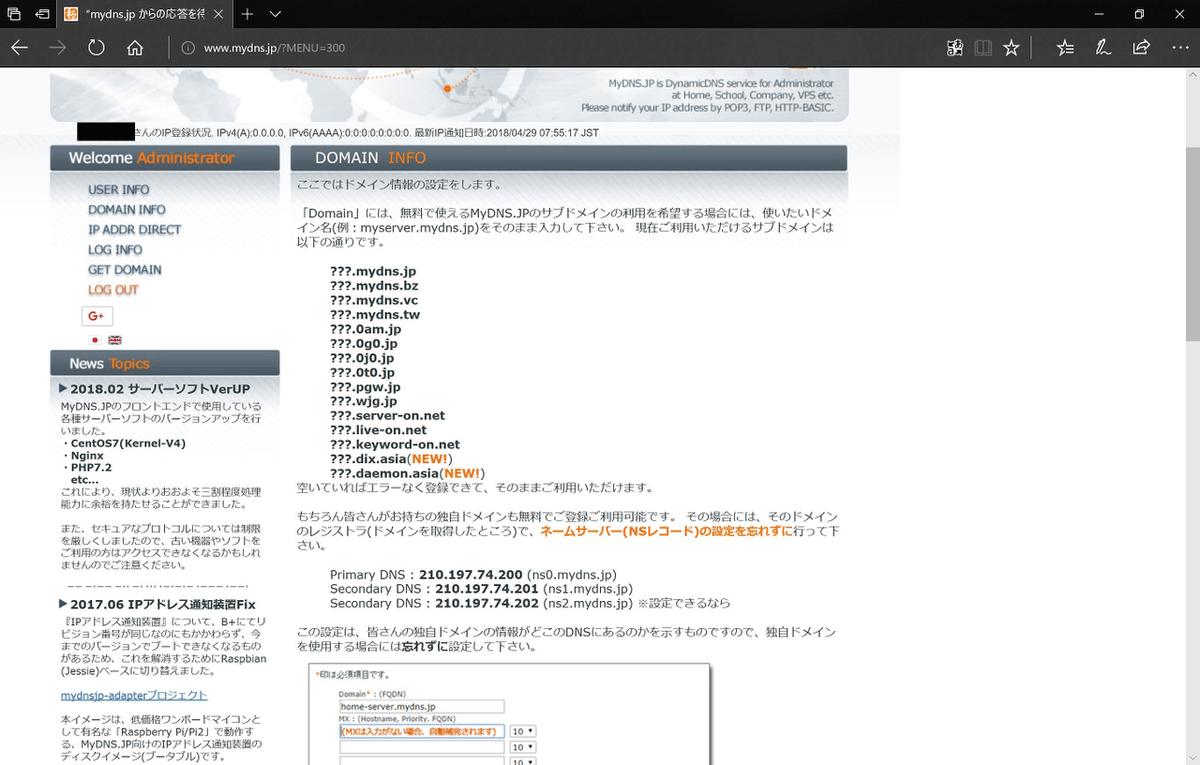1200x765 pixels.
Task: Click the ???.daemon.asia domain text
Action: click(x=383, y=473)
